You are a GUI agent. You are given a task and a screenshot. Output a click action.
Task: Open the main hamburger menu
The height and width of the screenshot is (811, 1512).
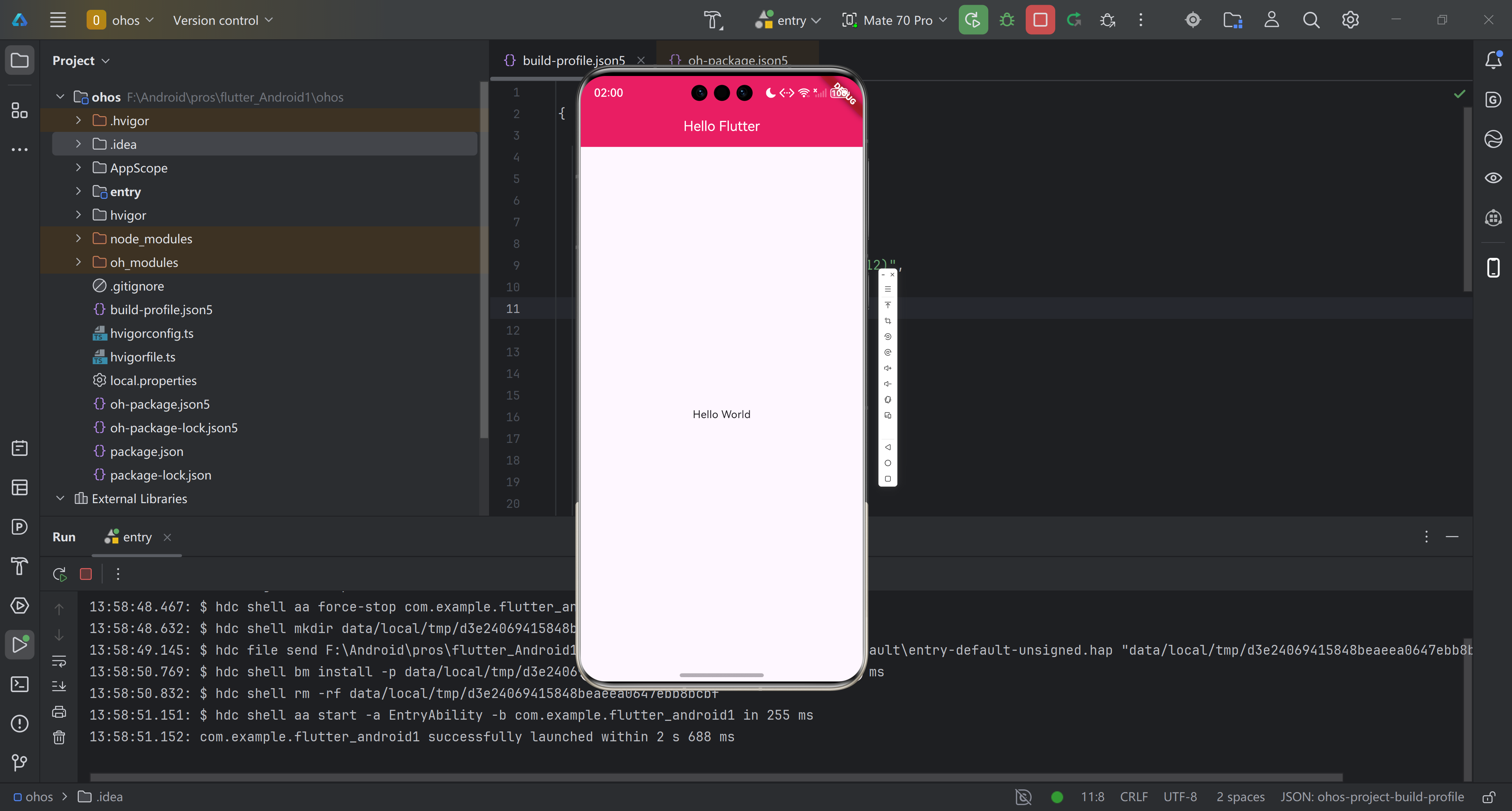click(x=57, y=20)
